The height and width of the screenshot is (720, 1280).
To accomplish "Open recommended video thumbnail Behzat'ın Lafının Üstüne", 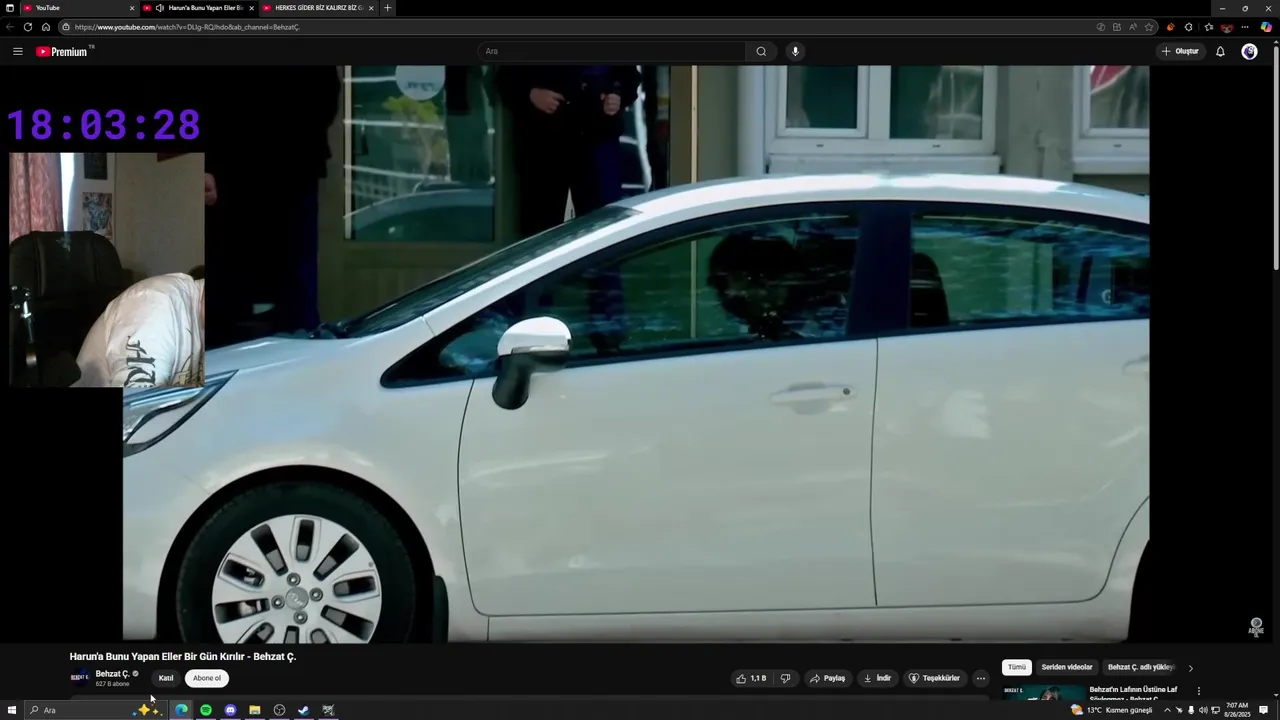I will [1043, 693].
